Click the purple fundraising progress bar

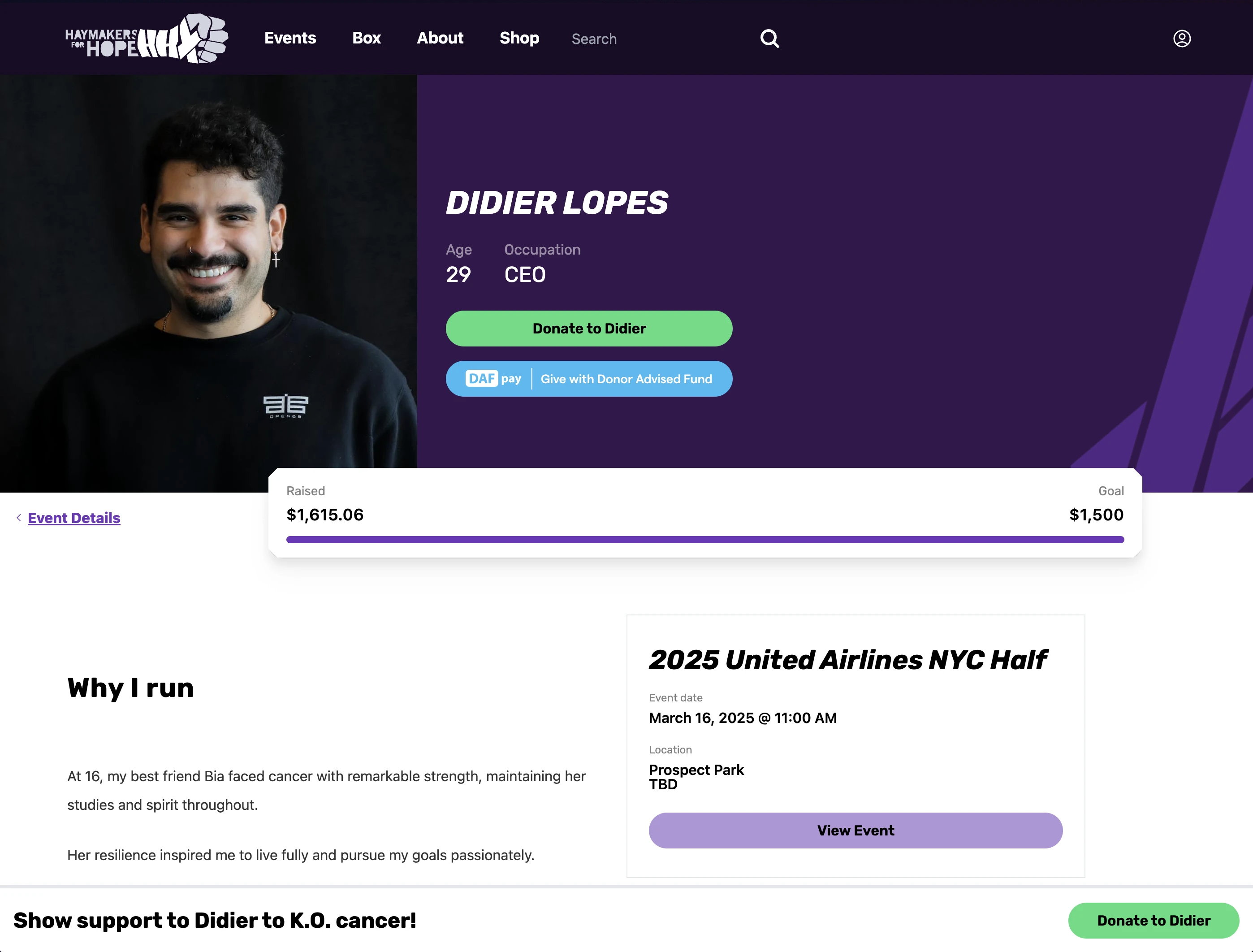(x=705, y=540)
